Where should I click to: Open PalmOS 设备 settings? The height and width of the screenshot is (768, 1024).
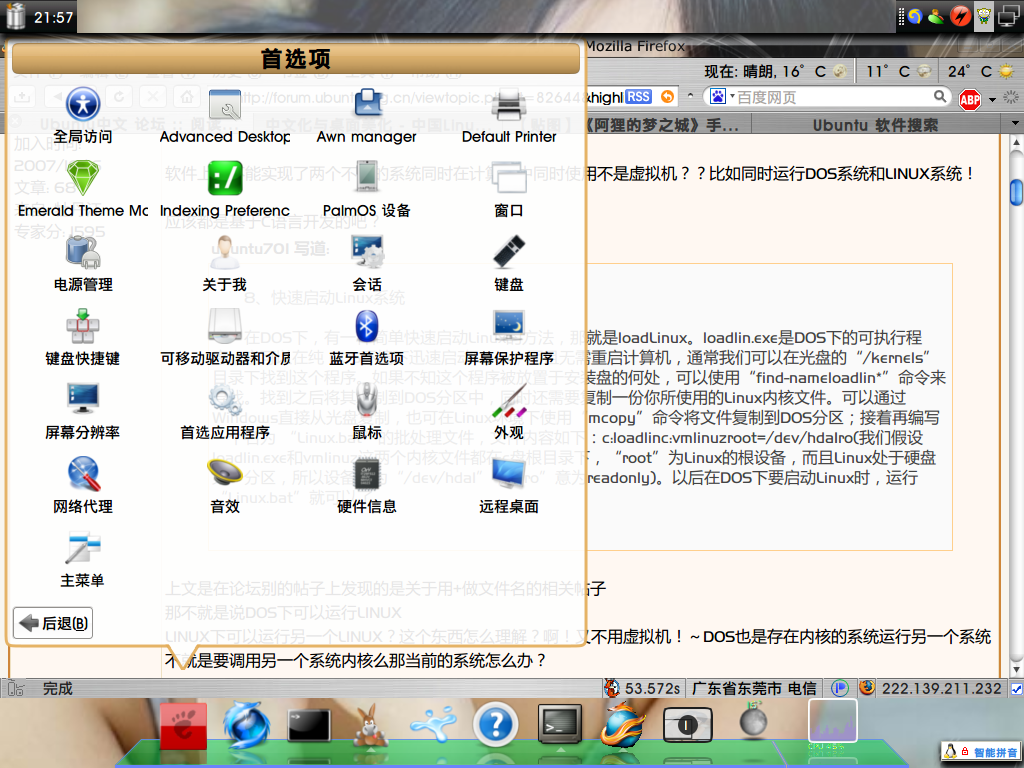point(367,190)
